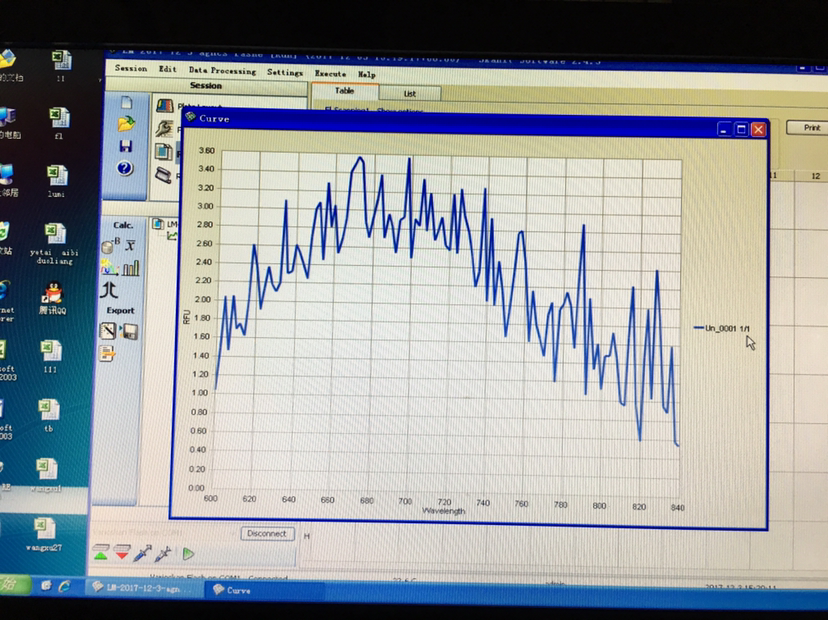
Task: Click the blank subtraction B icon under Calc.
Action: [110, 246]
